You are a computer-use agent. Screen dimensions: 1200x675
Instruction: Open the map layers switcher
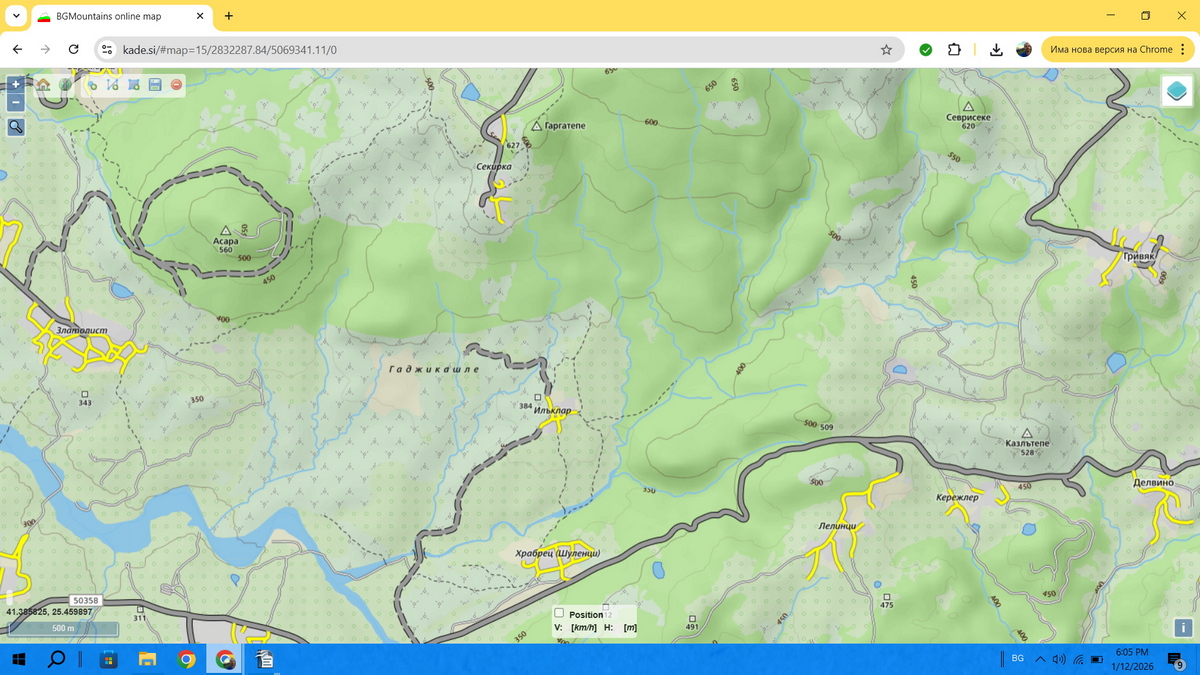pos(1177,91)
